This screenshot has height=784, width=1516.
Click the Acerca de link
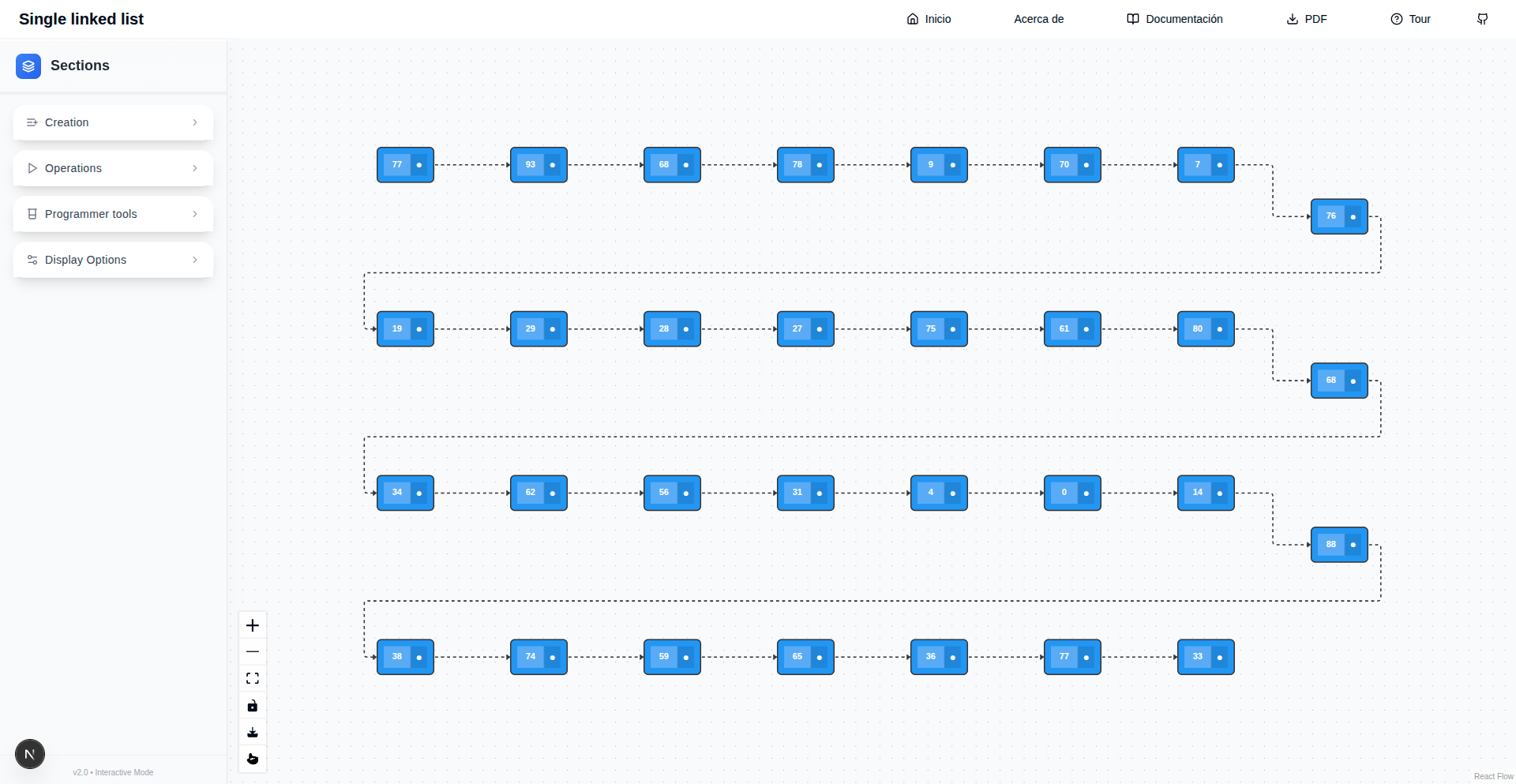(1038, 19)
